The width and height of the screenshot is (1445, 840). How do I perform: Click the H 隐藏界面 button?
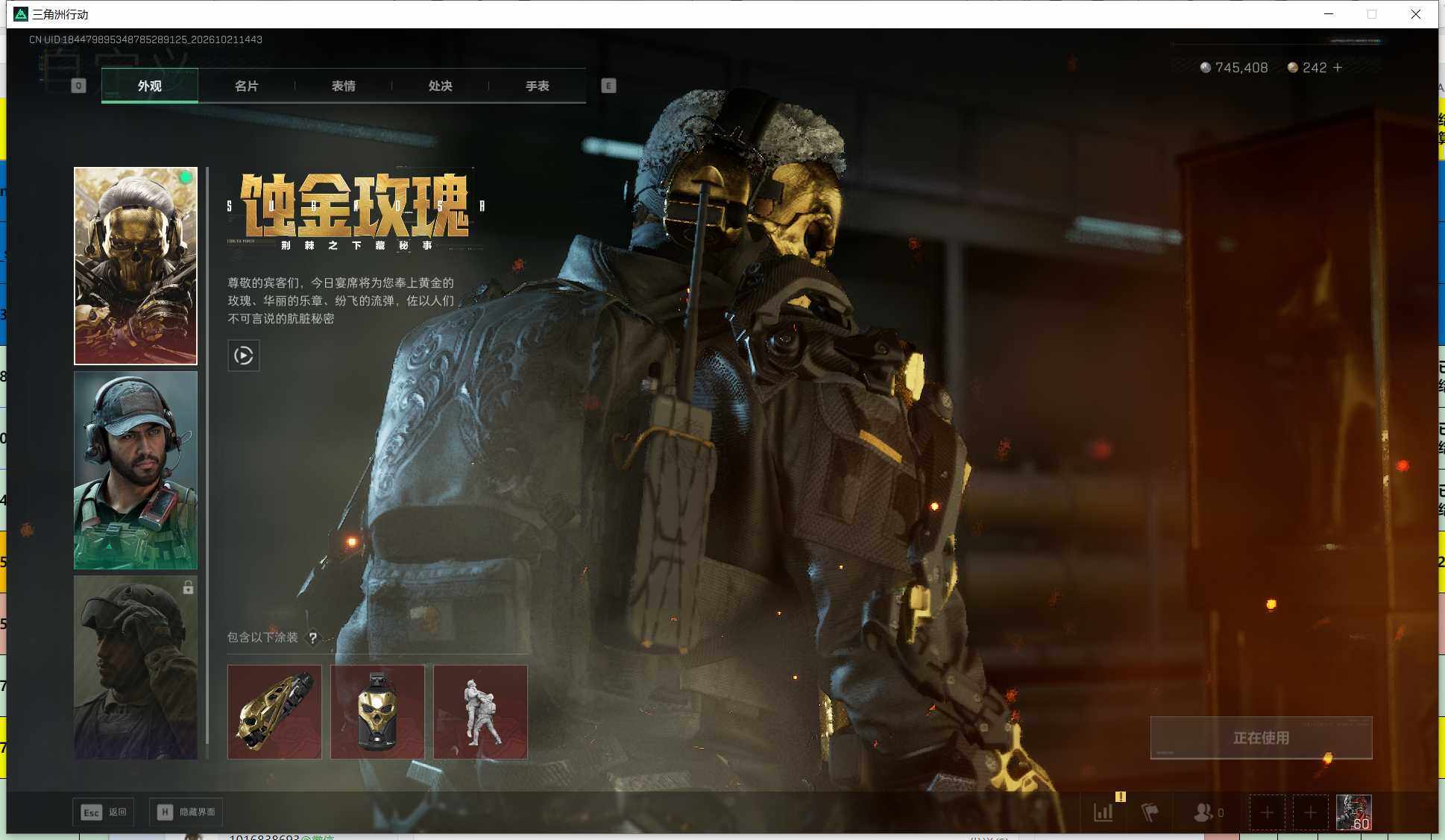(x=186, y=812)
